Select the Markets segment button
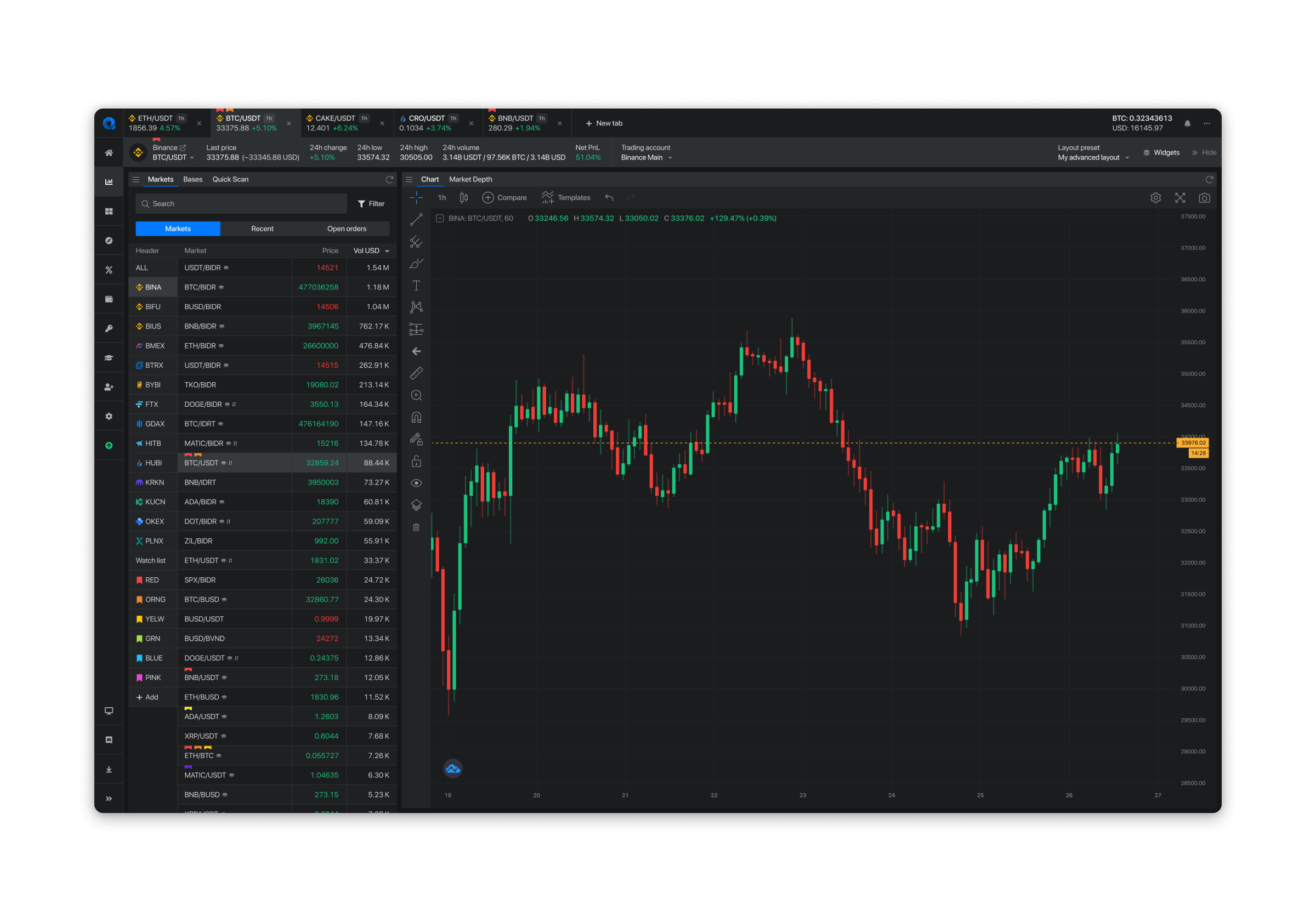This screenshot has width=1316, height=921. (x=178, y=229)
